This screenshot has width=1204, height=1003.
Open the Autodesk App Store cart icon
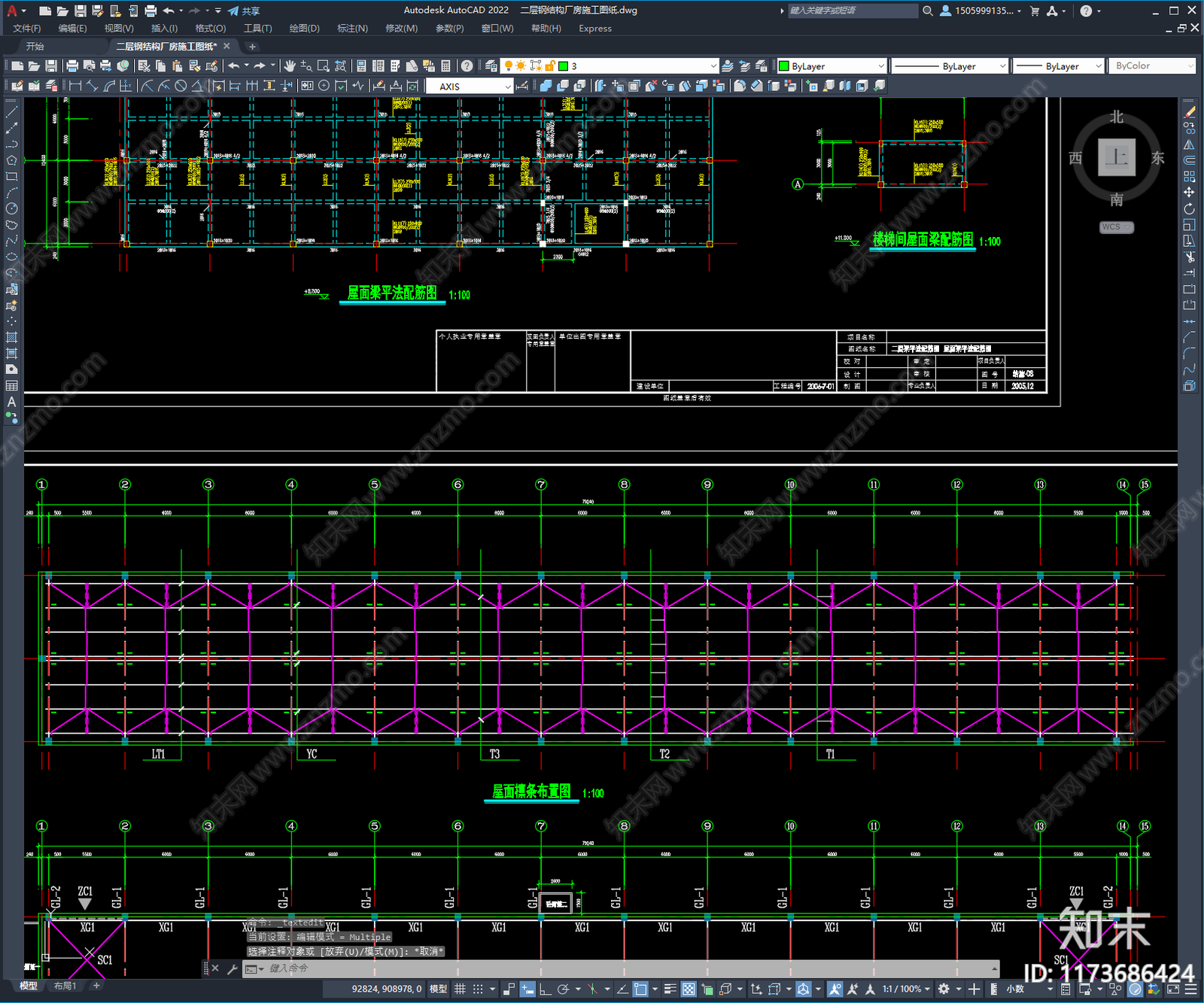pos(1035,11)
